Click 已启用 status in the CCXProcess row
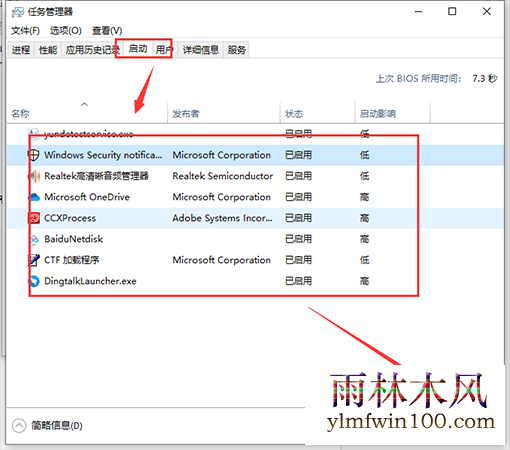510x450 pixels. [298, 218]
